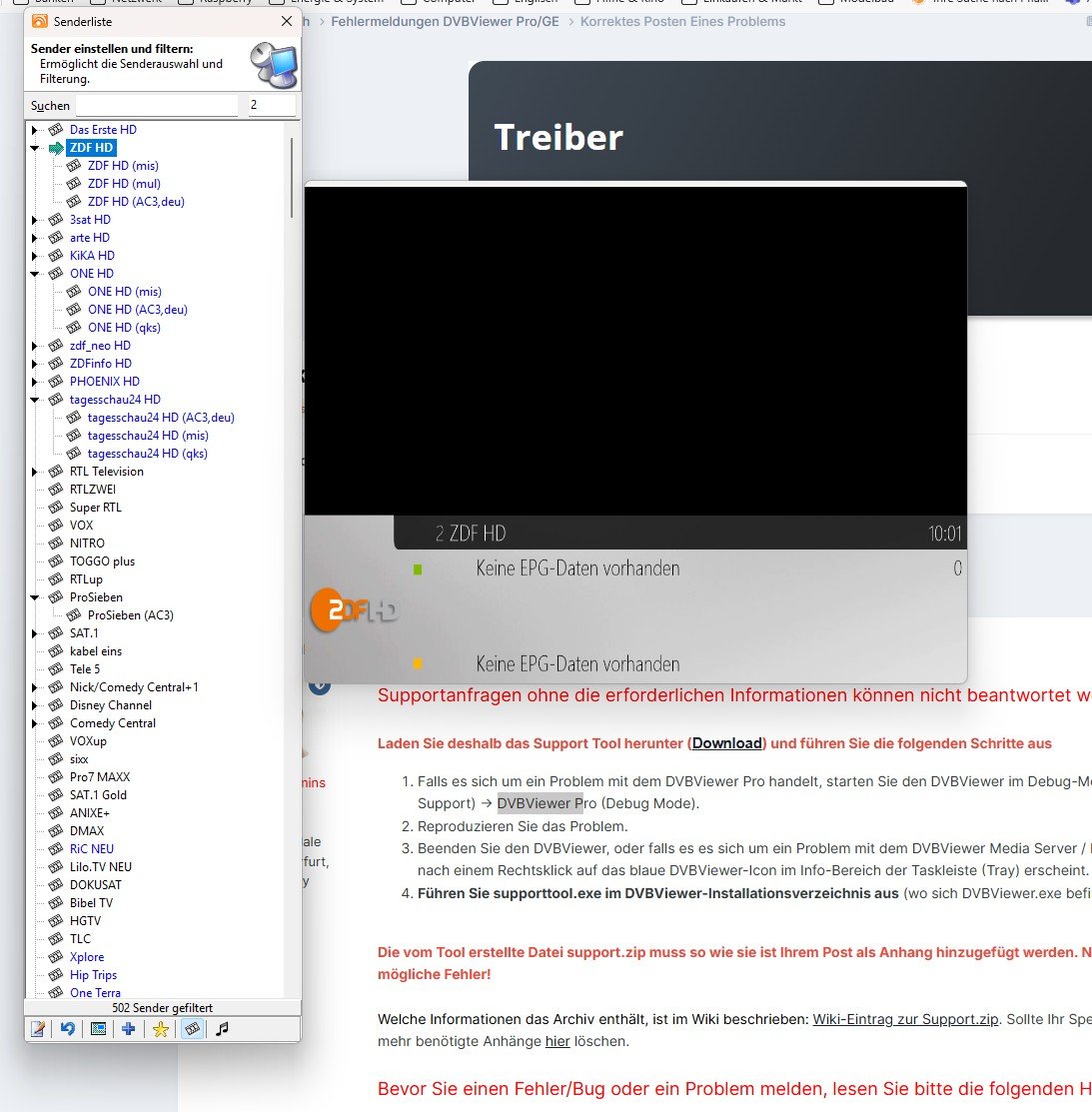Image resolution: width=1092 pixels, height=1112 pixels.
Task: Click the film icon next to HGTV
Action: (56, 920)
